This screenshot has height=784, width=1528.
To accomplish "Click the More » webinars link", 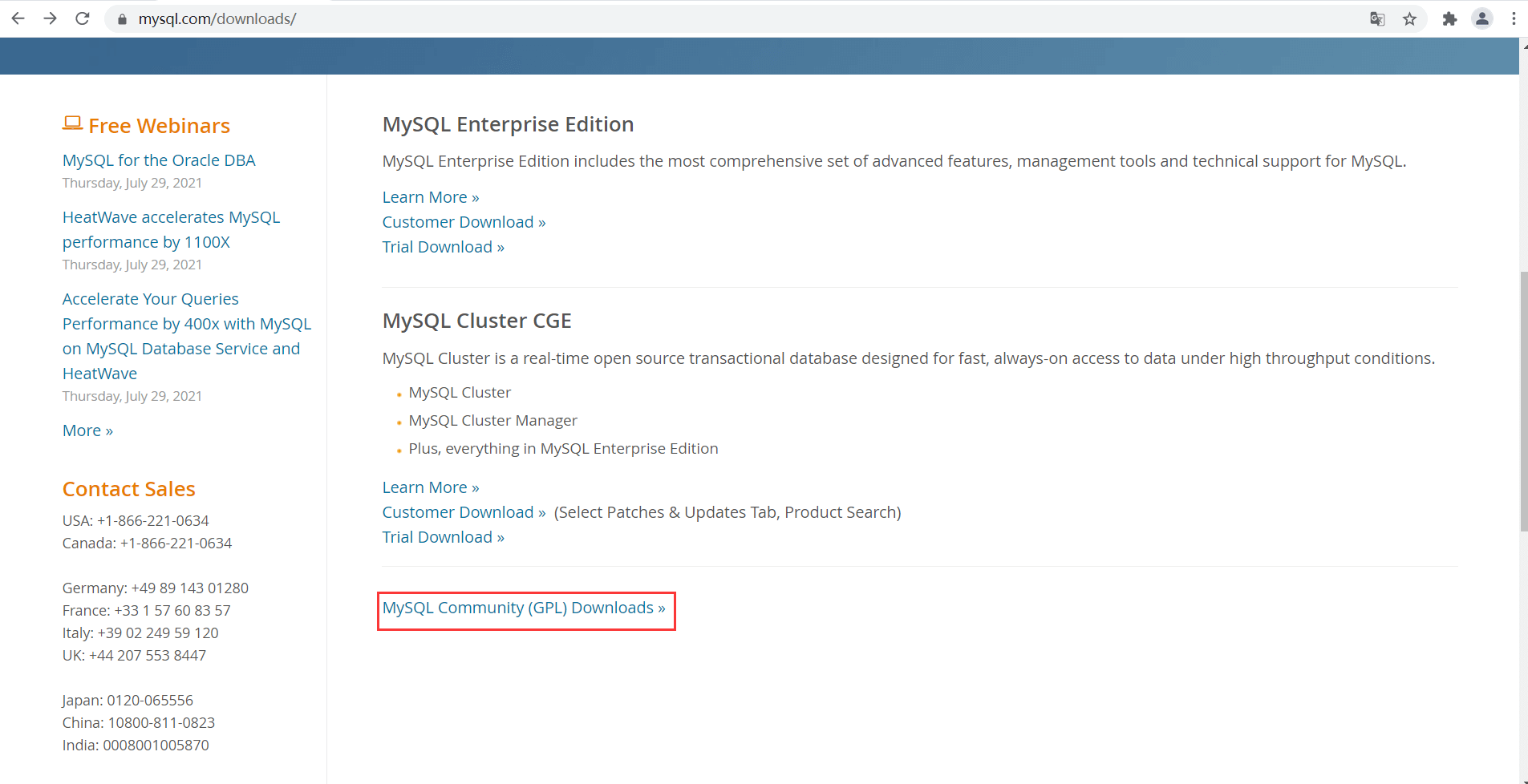I will 87,430.
